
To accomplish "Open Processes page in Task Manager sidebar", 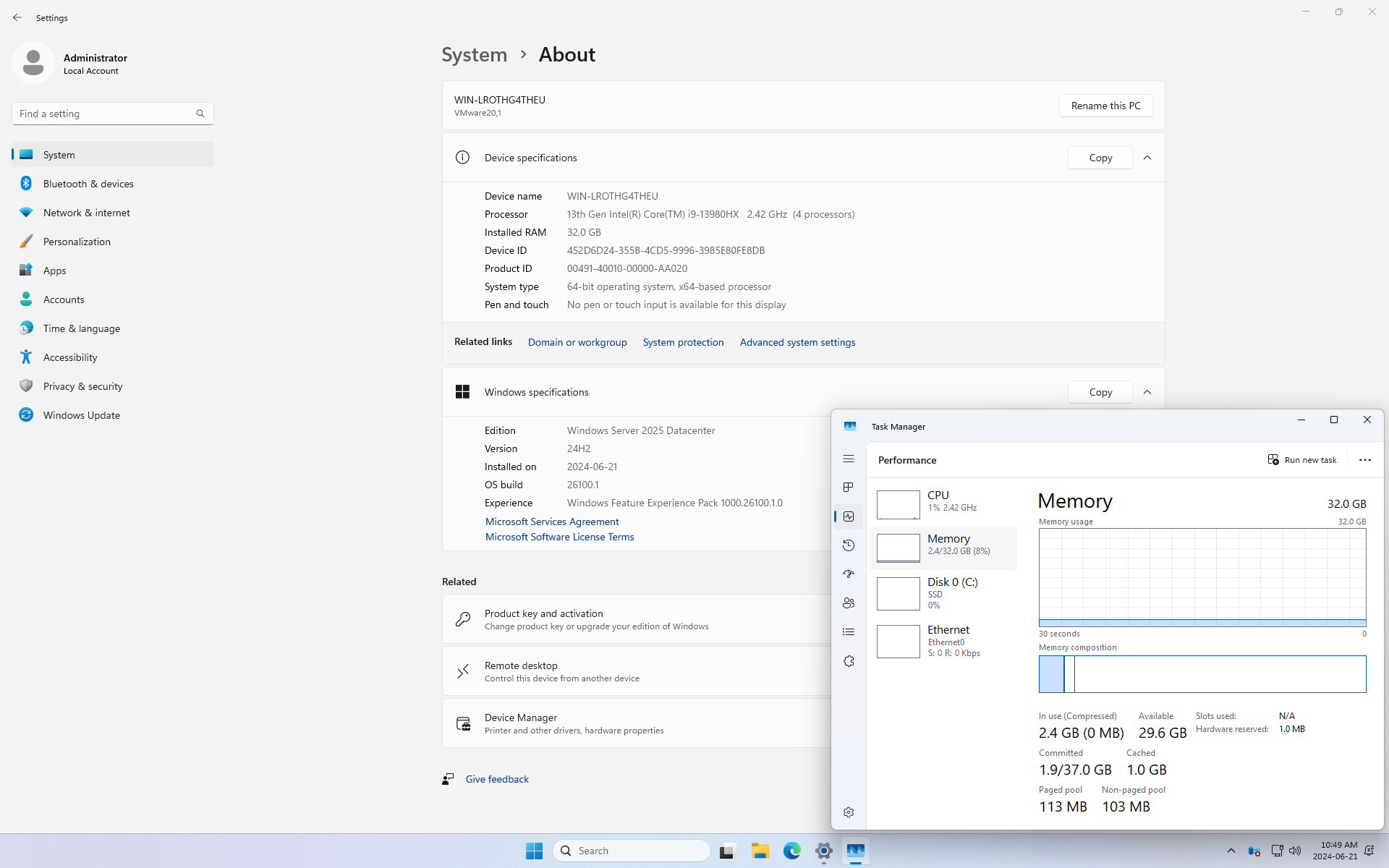I will [x=849, y=488].
